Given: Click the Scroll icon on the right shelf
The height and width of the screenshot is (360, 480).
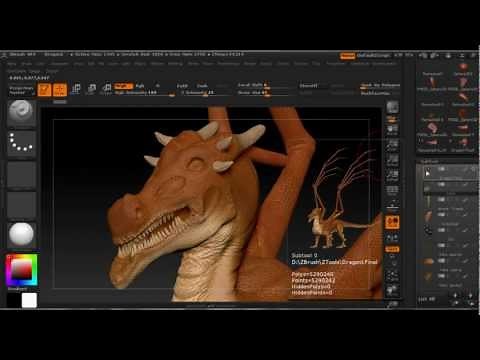Looking at the screenshot, I should pos(392,130).
